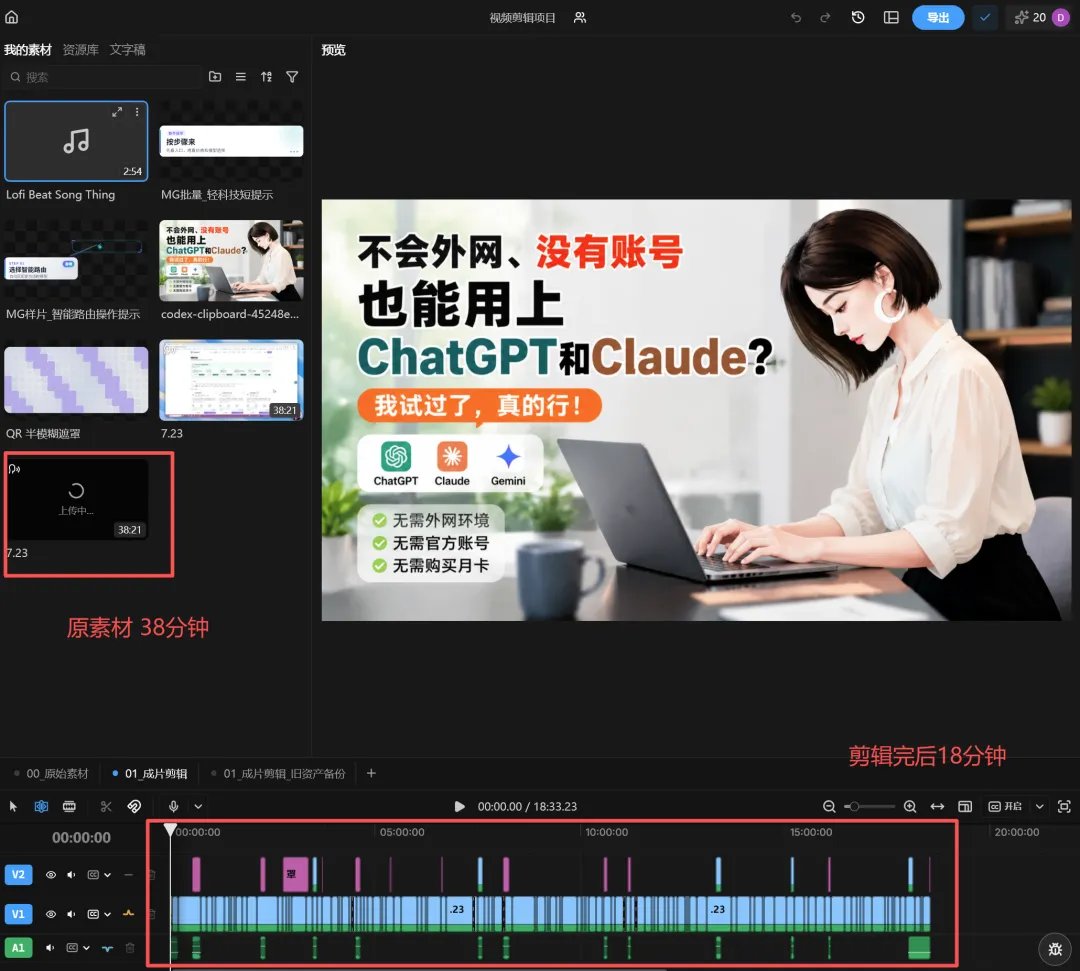Redo the last undone edit
1080x971 pixels.
coord(825,18)
